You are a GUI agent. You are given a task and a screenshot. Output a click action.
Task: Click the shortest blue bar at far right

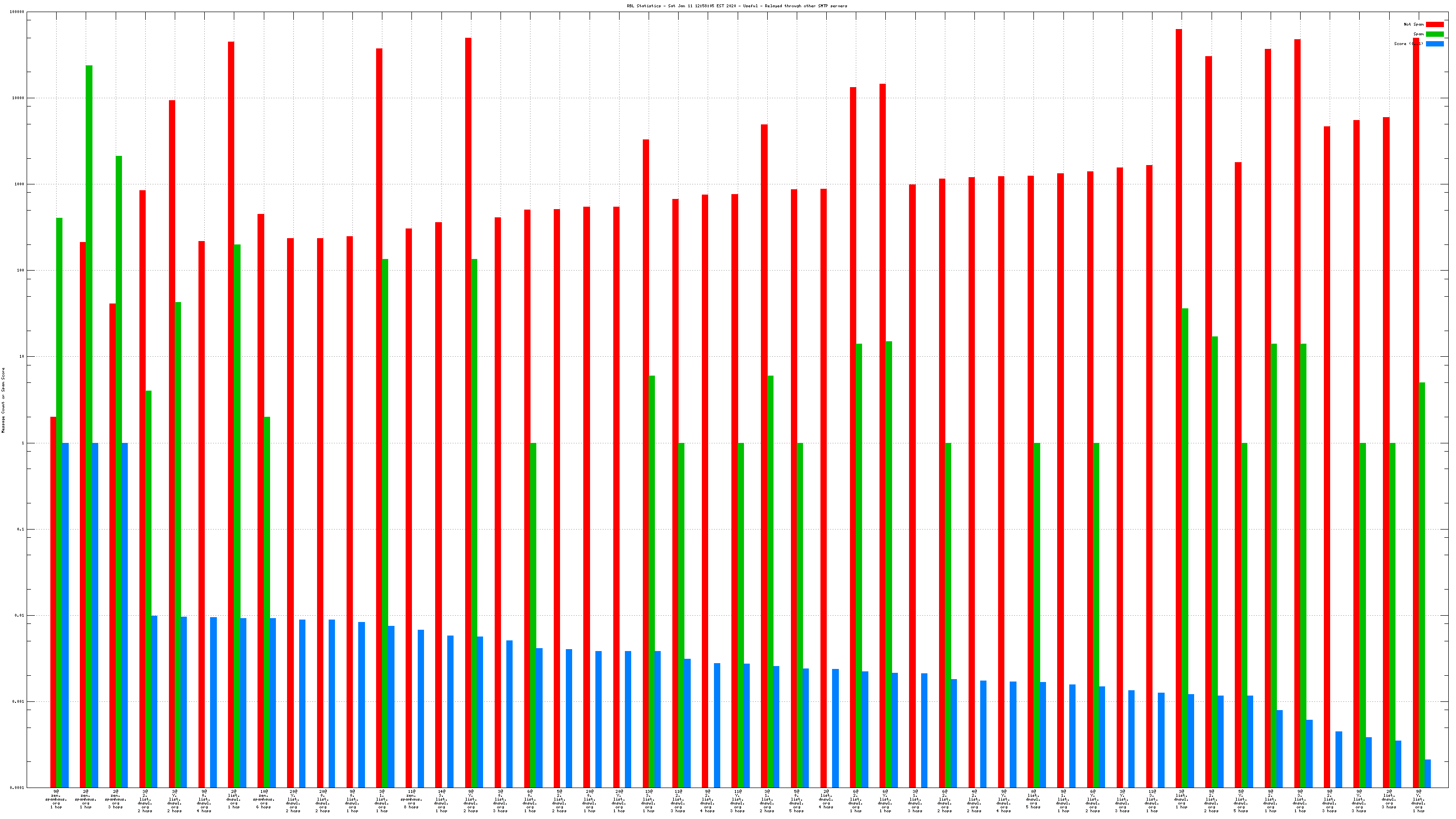pyautogui.click(x=1428, y=773)
